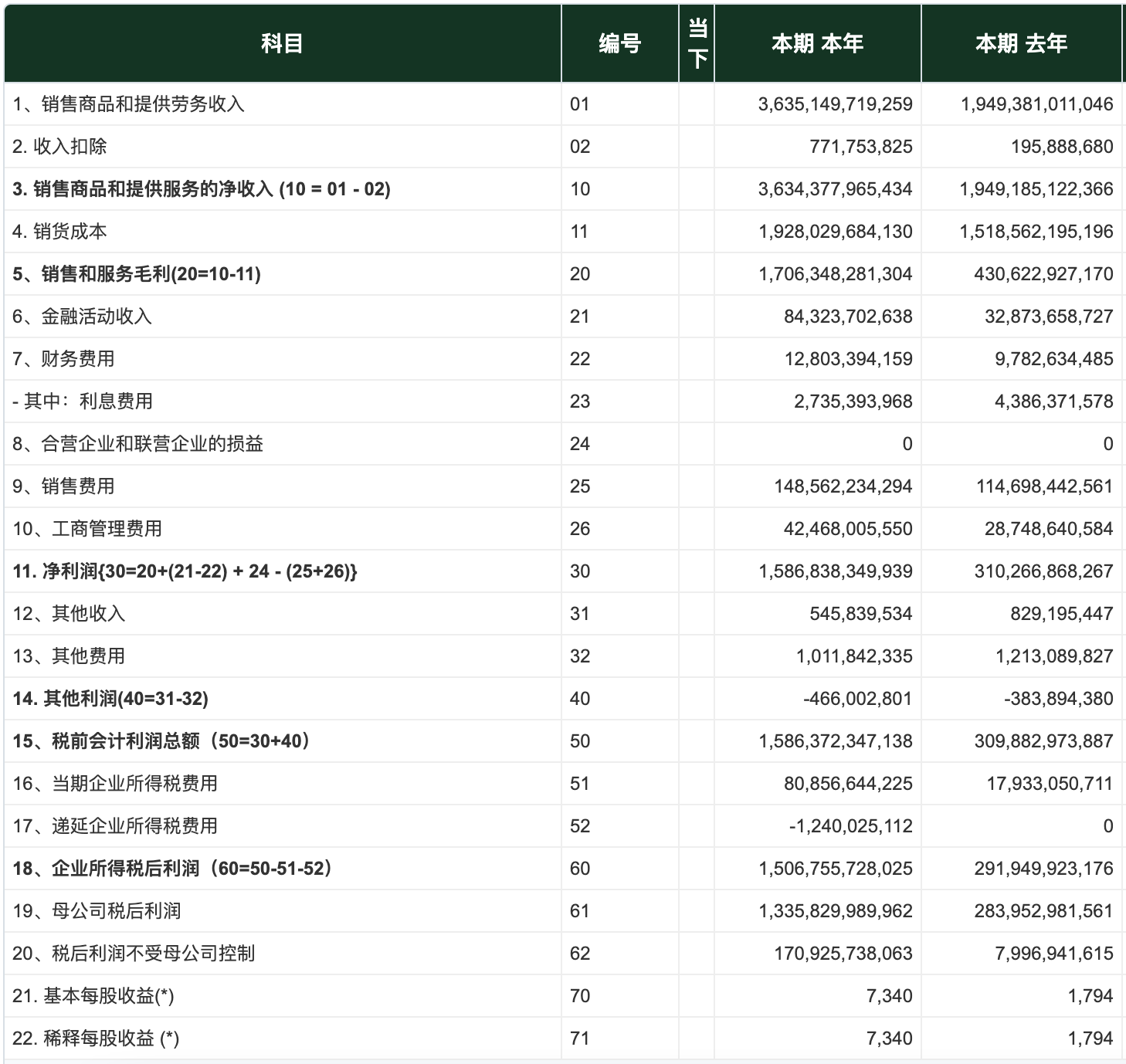Click code 30 in 编号 column

tap(580, 571)
